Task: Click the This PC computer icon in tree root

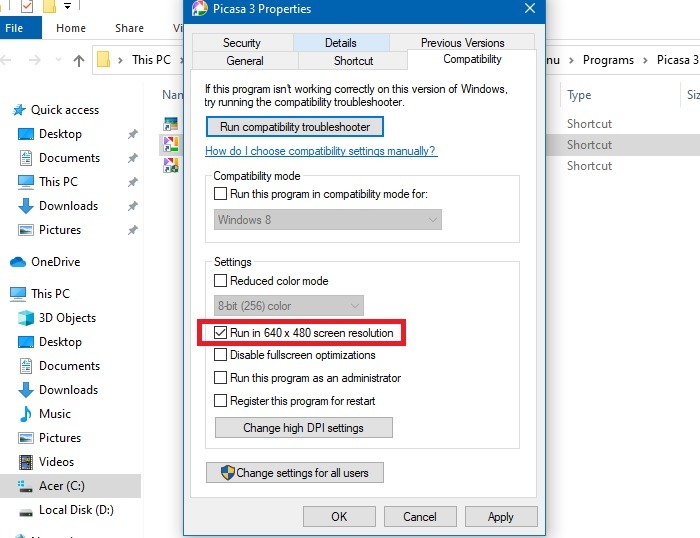Action: point(18,294)
